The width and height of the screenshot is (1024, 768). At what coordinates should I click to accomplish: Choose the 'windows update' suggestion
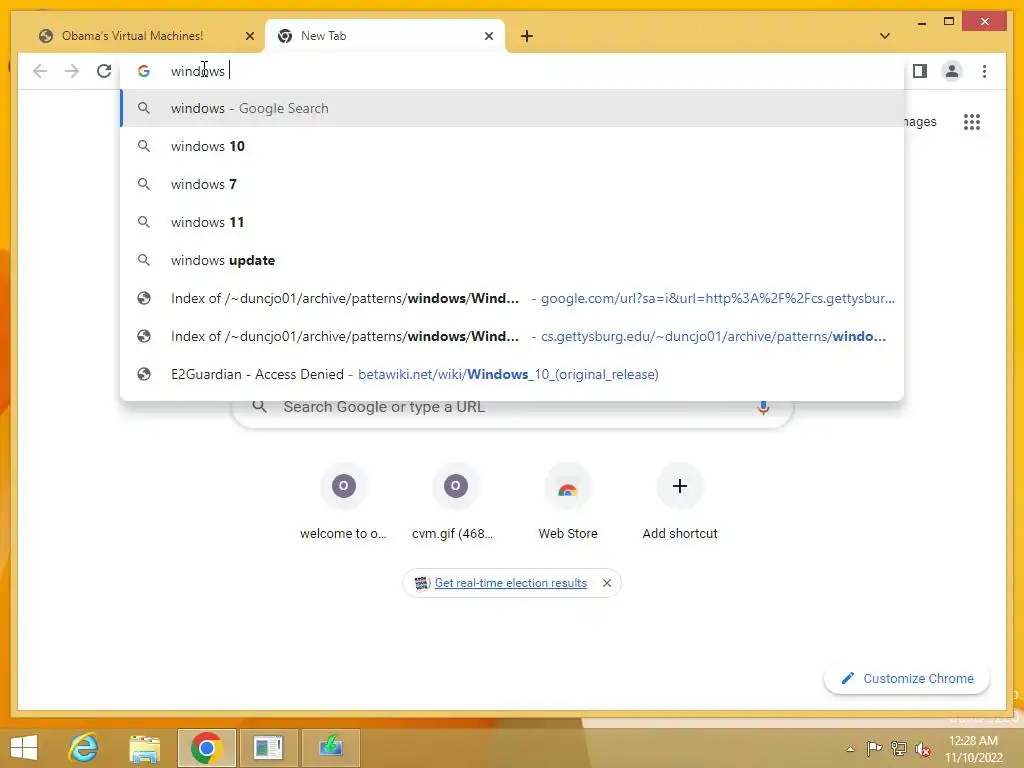[512, 260]
